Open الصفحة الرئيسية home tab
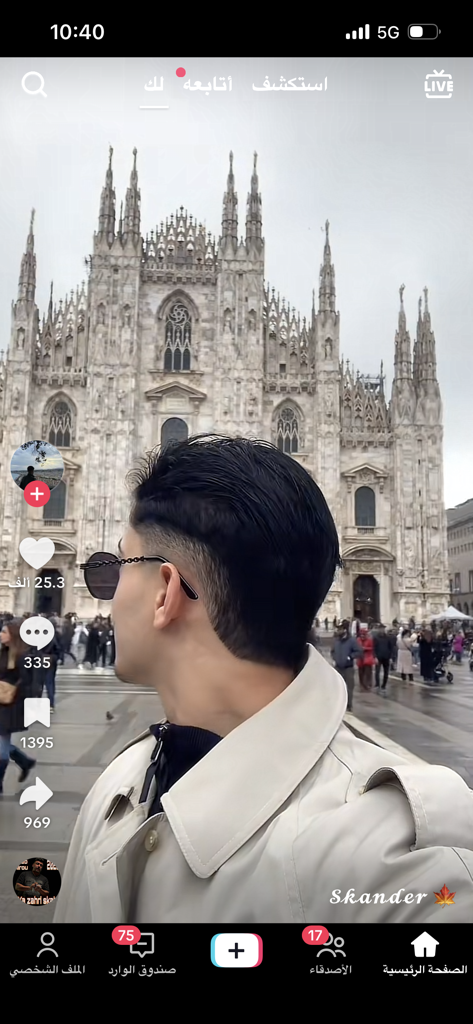Image resolution: width=473 pixels, height=1024 pixels. click(x=425, y=953)
